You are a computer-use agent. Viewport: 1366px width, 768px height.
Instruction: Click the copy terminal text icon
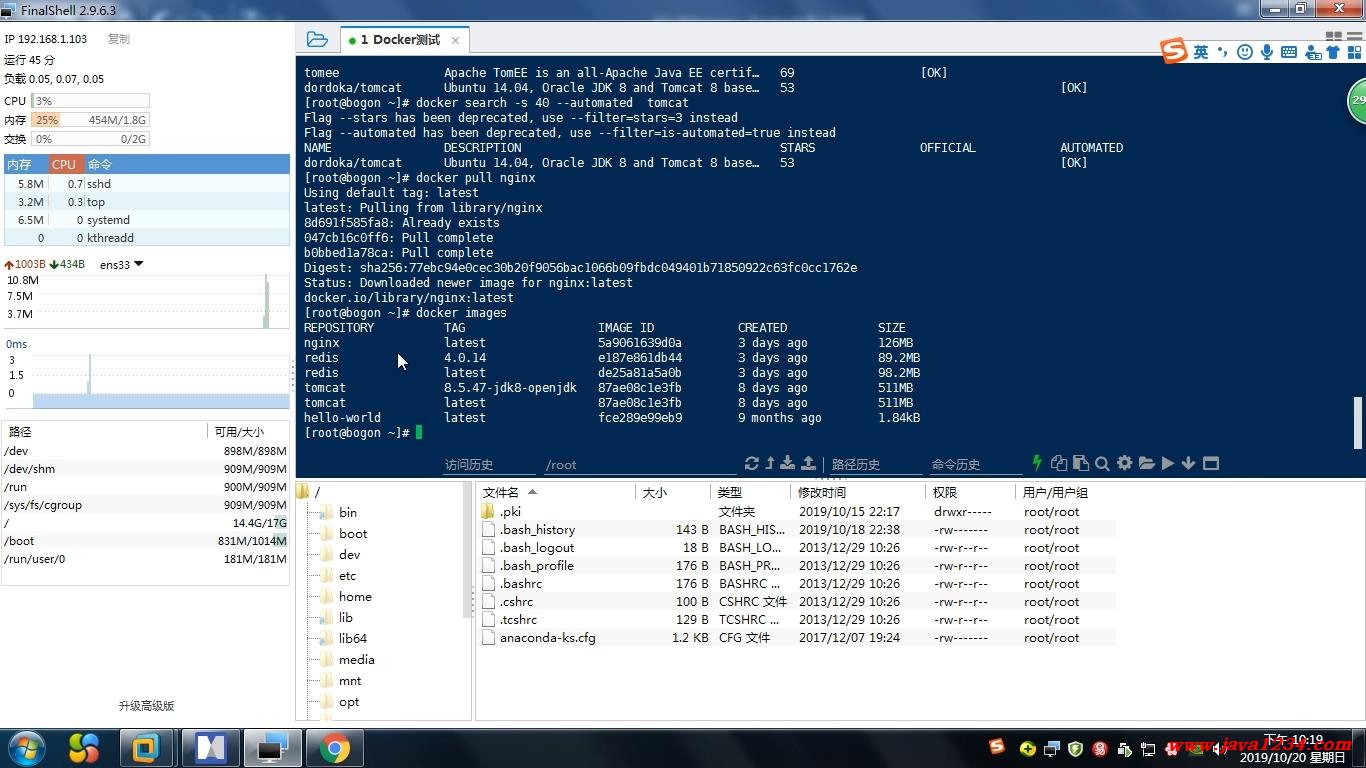click(1060, 463)
